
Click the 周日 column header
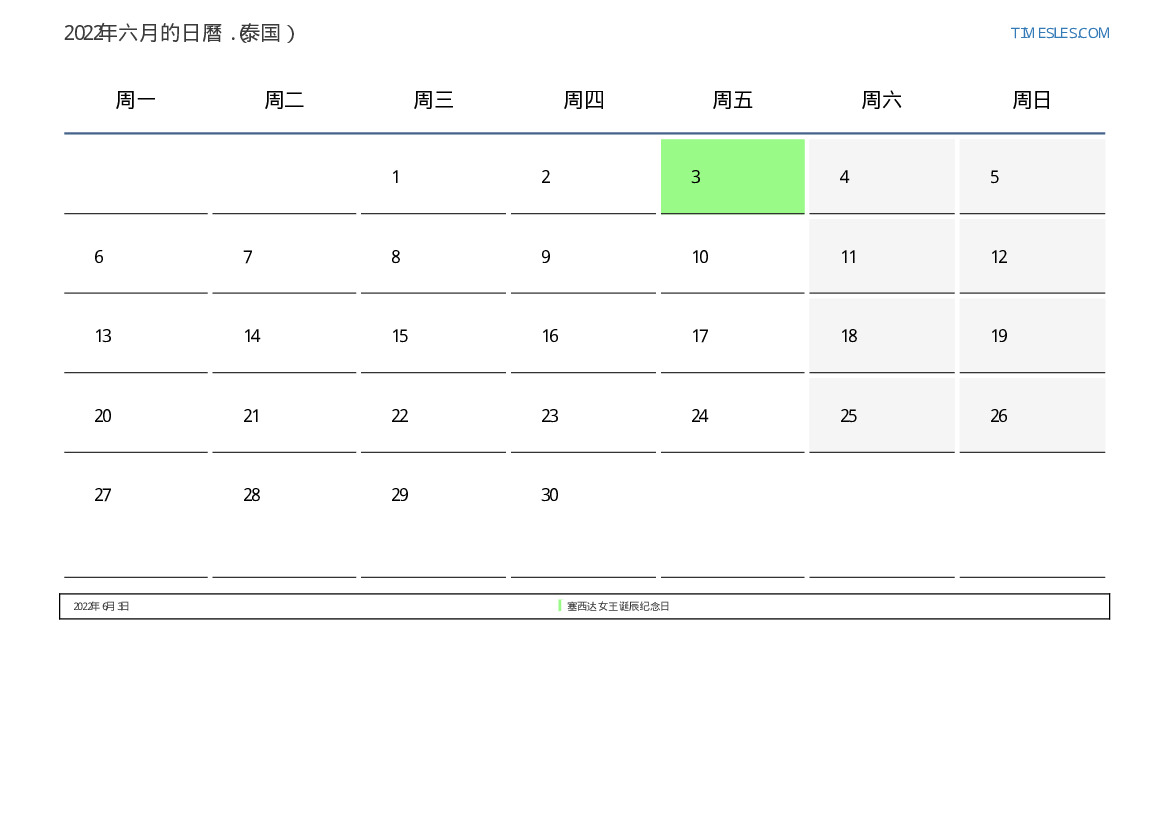click(x=1031, y=100)
